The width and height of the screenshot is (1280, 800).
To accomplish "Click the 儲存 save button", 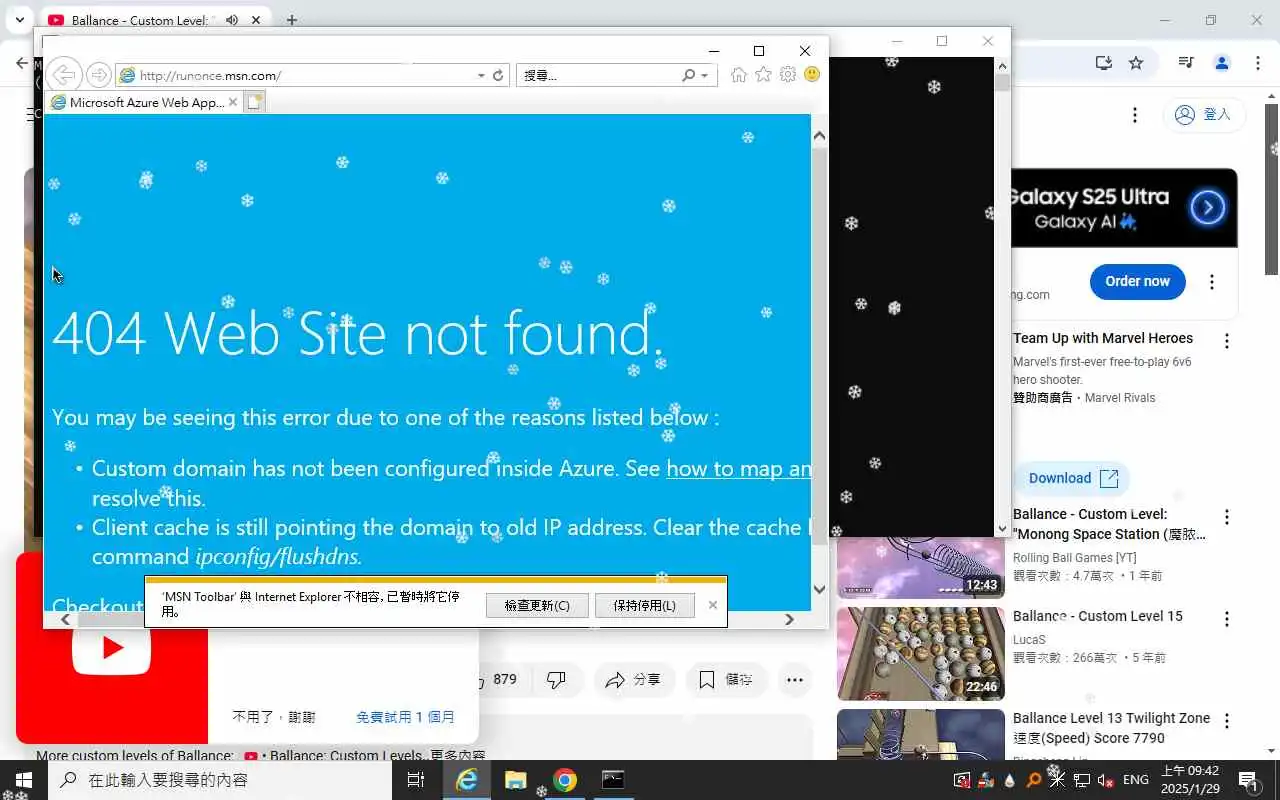I will coord(725,680).
